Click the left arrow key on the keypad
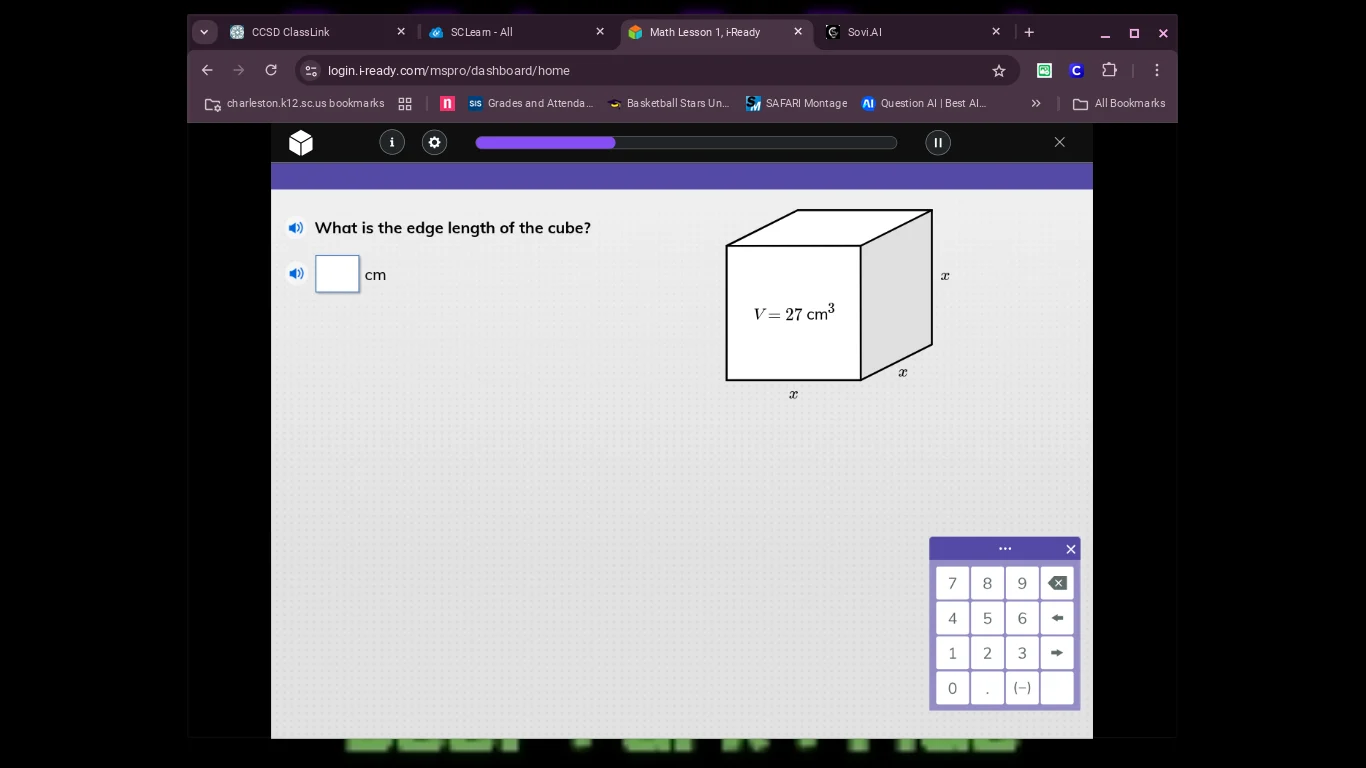Image resolution: width=1366 pixels, height=768 pixels. tap(1057, 618)
